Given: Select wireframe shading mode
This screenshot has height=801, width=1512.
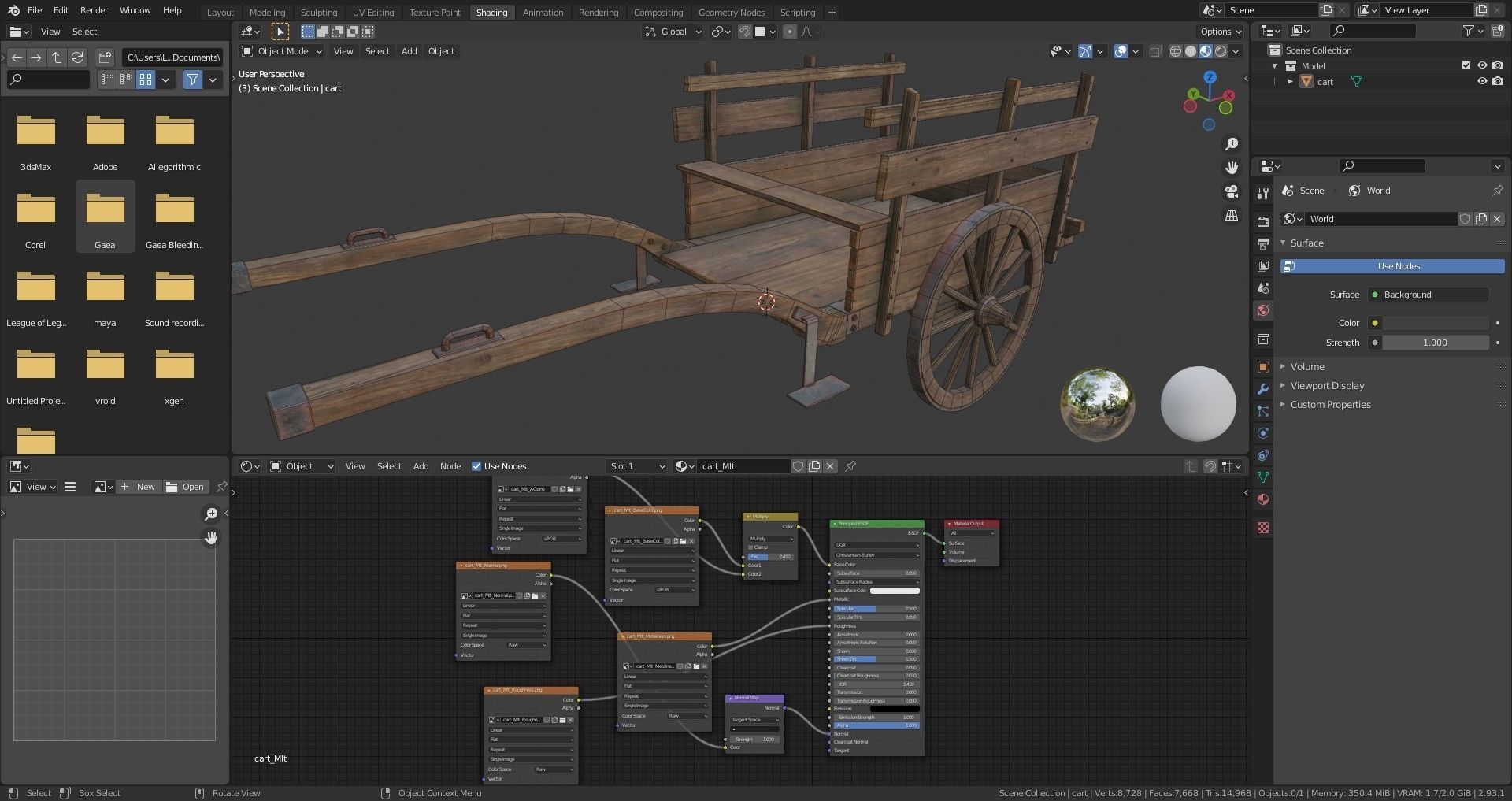Looking at the screenshot, I should click(1176, 51).
